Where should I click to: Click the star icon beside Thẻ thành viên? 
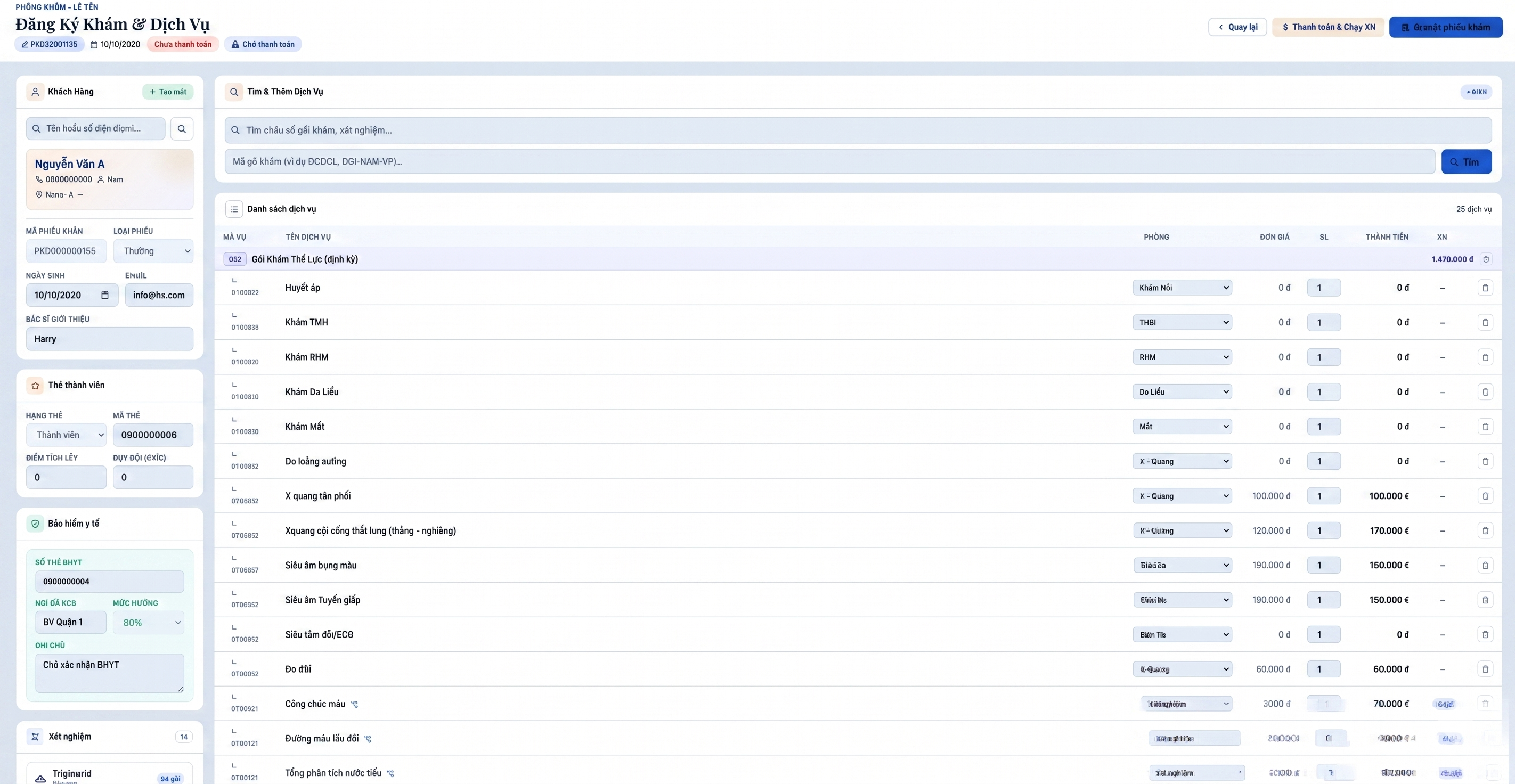click(35, 386)
